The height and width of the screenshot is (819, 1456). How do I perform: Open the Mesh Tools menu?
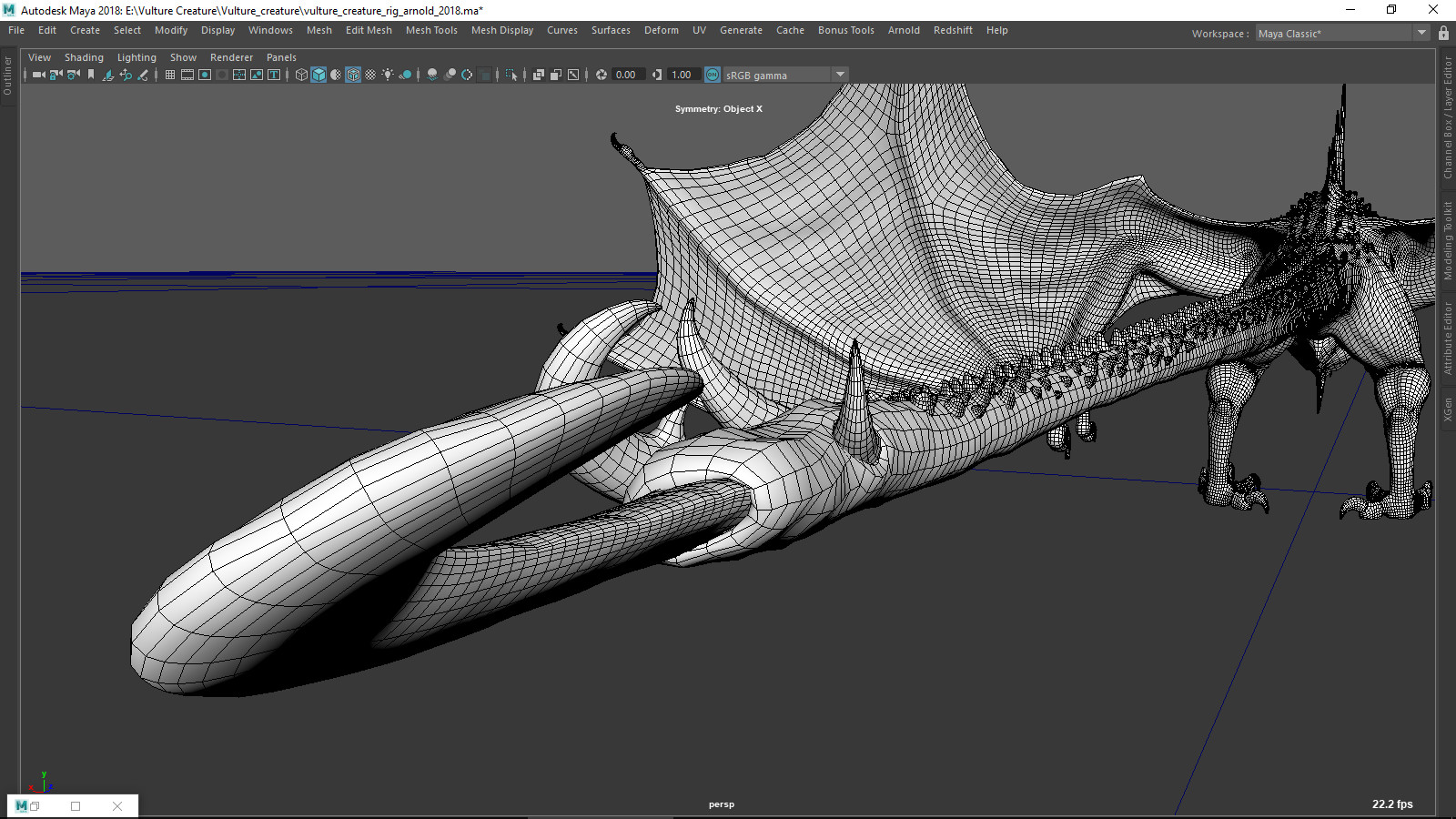431,30
